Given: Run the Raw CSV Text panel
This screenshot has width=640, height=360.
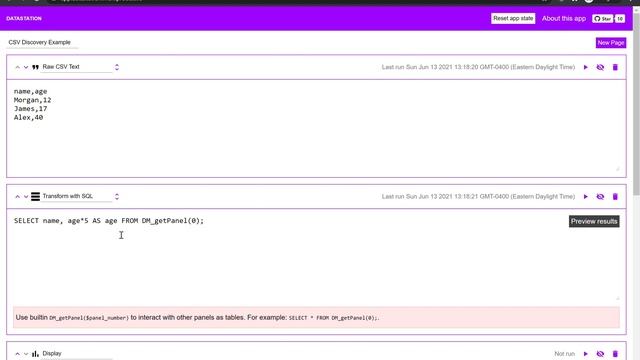Looking at the screenshot, I should pyautogui.click(x=586, y=67).
